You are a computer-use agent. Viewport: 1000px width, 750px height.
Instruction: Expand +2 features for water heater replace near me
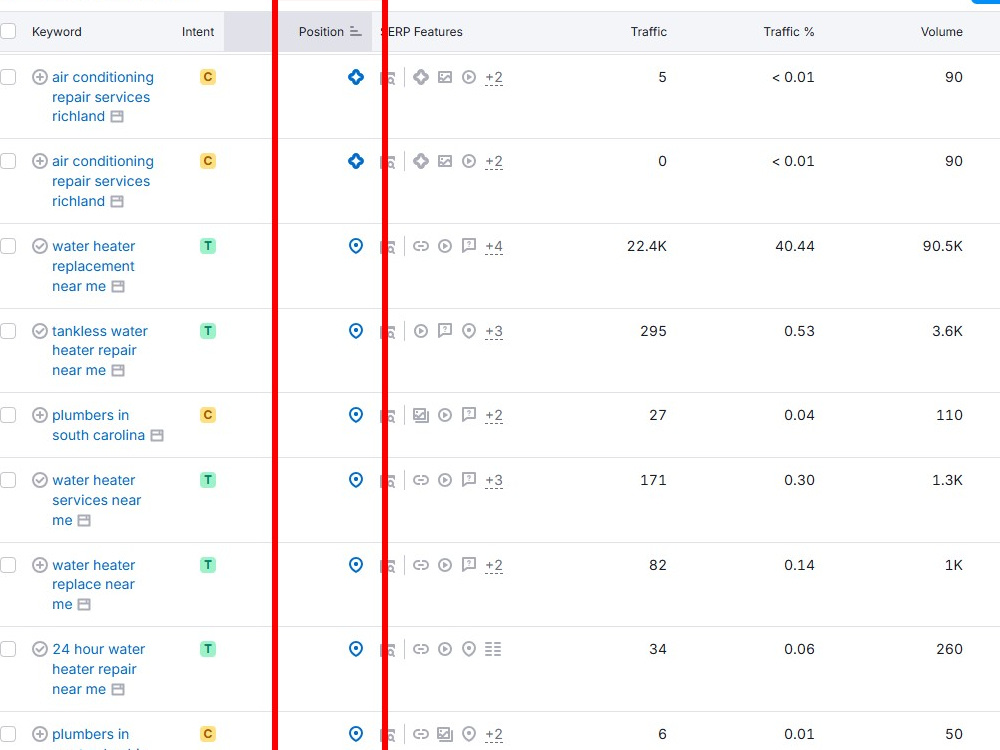(x=494, y=565)
